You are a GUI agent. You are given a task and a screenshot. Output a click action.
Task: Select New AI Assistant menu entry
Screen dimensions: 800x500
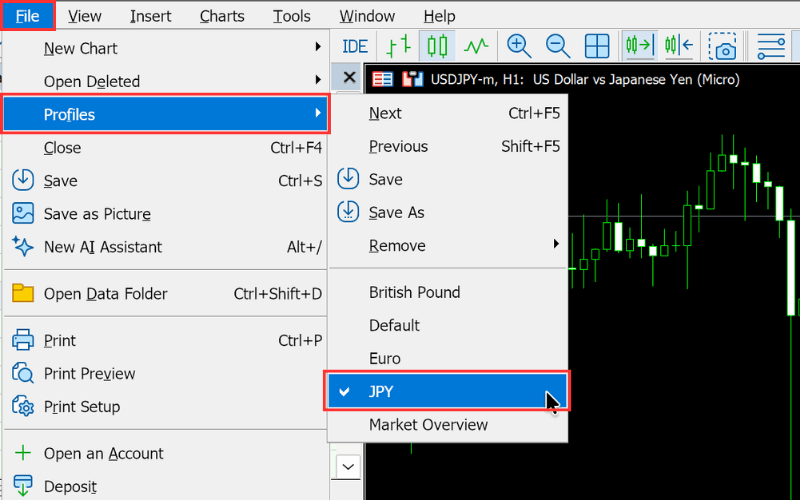pyautogui.click(x=165, y=247)
